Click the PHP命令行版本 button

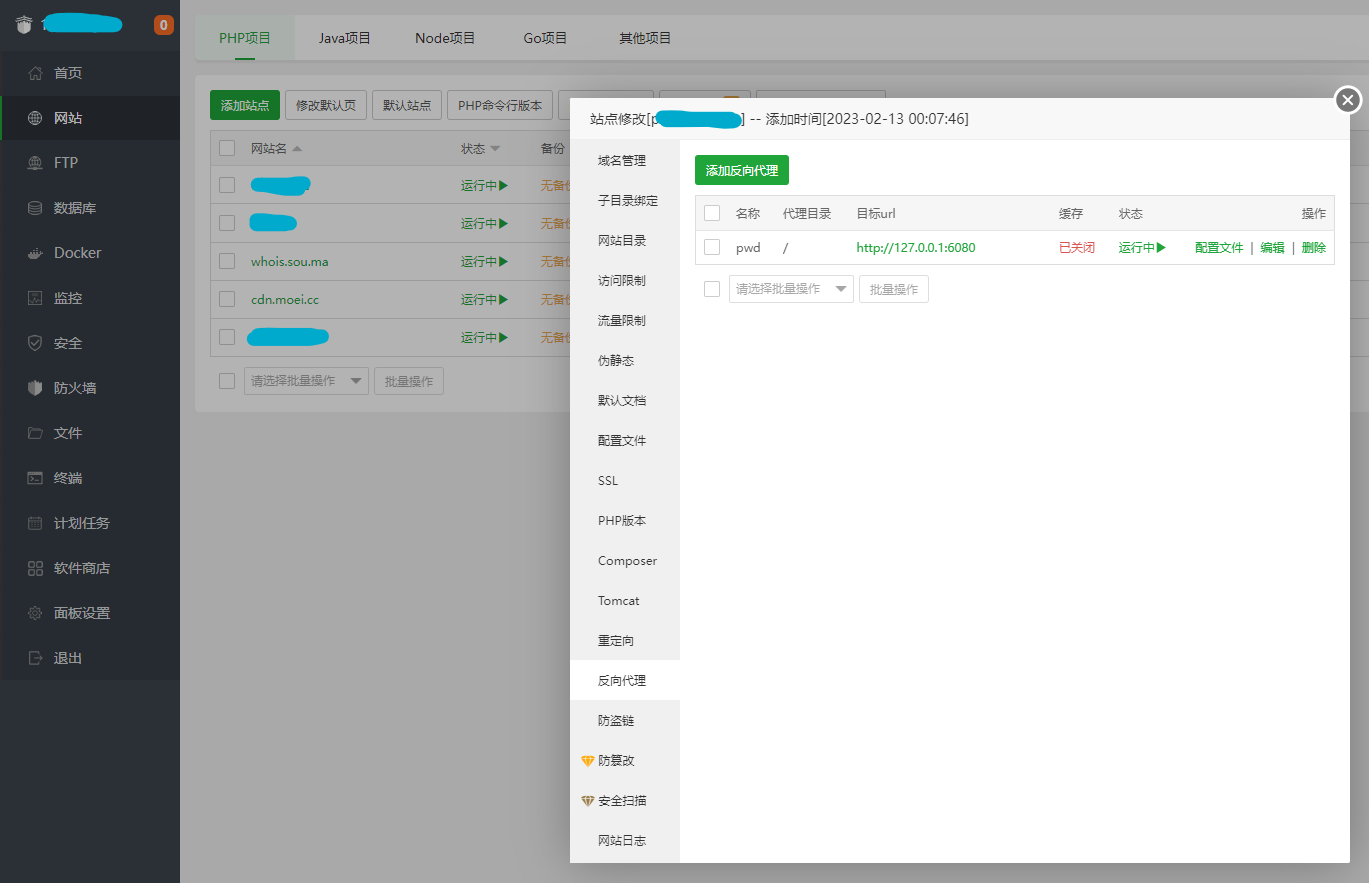pos(500,105)
